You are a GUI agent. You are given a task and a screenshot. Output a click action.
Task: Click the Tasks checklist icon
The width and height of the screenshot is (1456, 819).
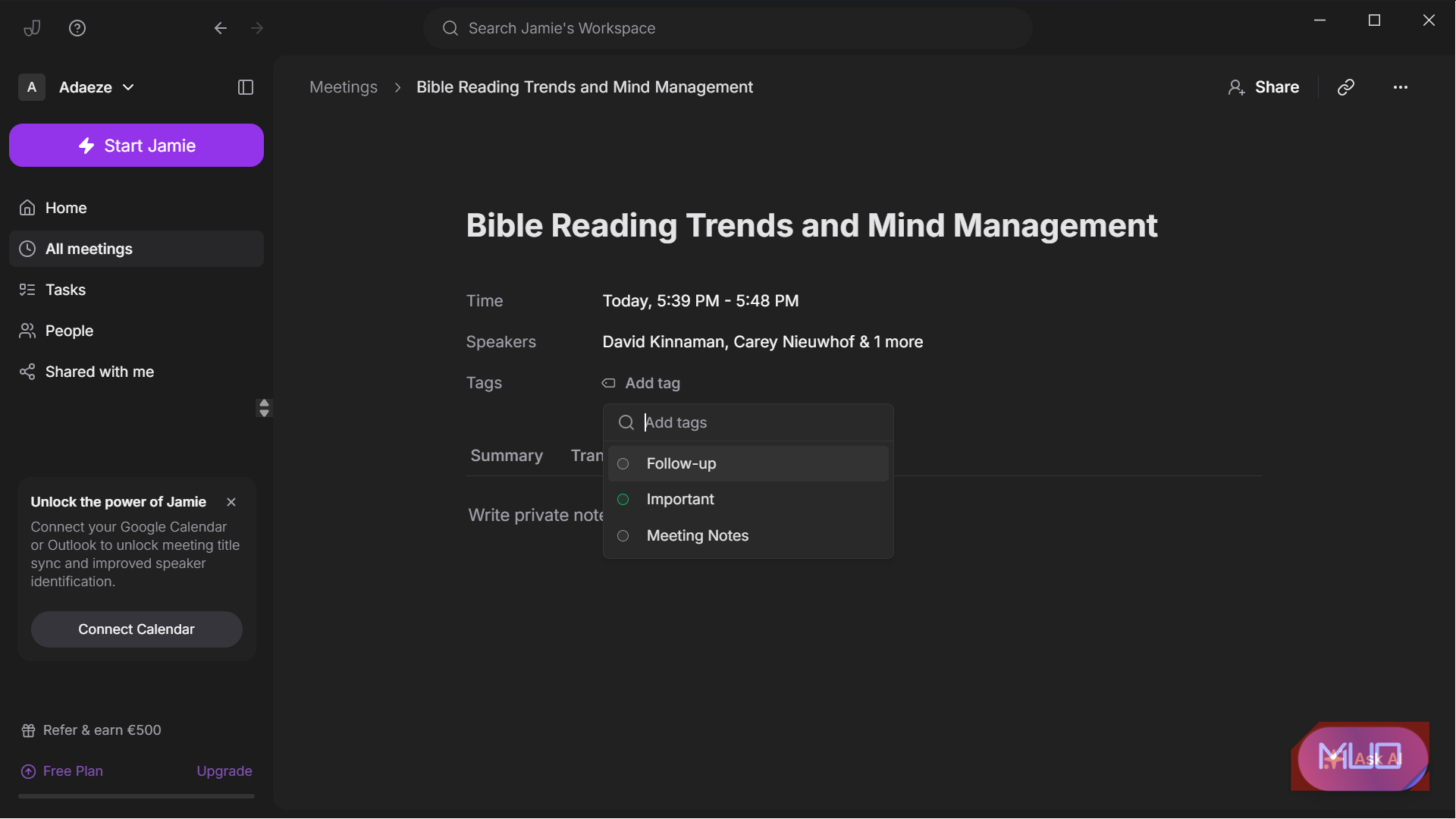tap(27, 290)
